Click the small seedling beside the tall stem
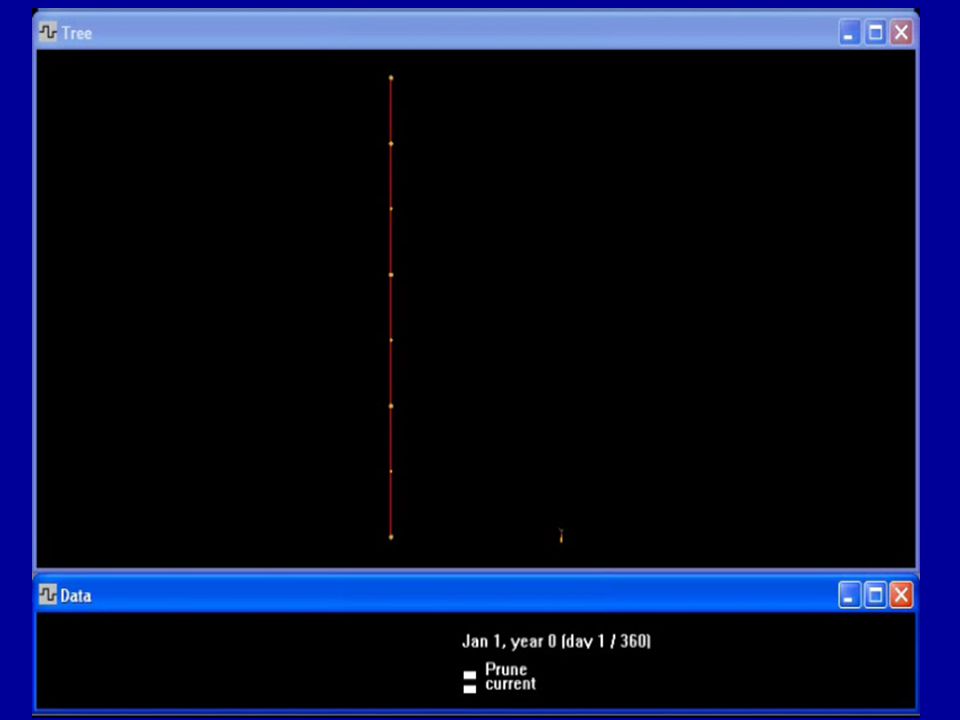This screenshot has width=960, height=720. click(x=561, y=536)
